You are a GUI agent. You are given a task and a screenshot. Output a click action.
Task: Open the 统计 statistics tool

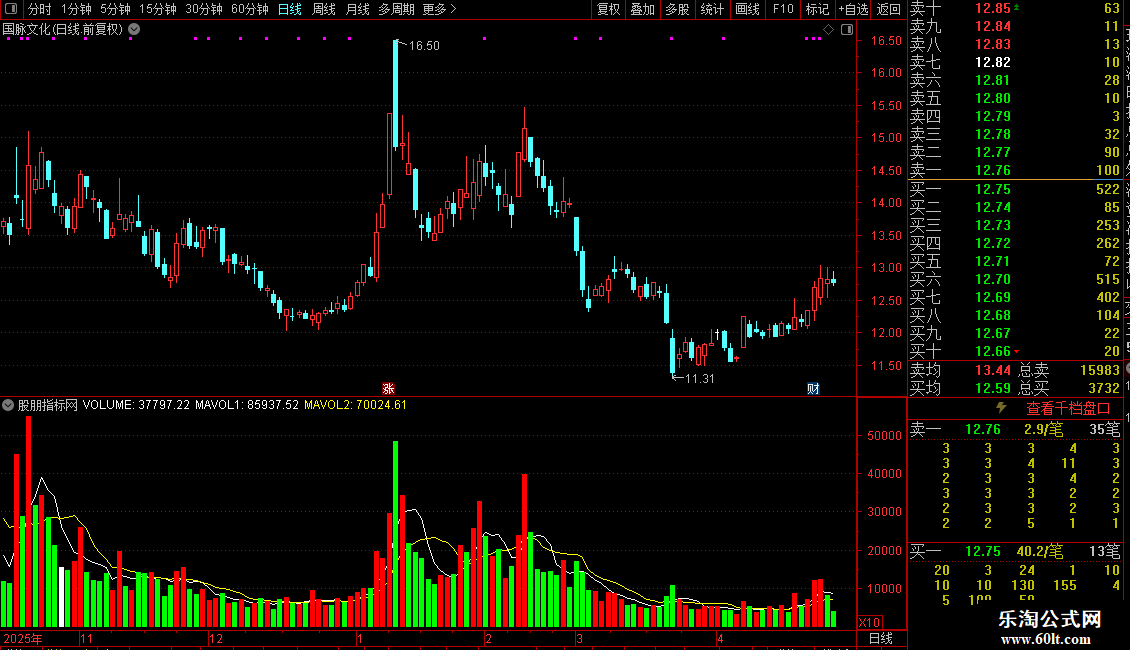tap(712, 9)
